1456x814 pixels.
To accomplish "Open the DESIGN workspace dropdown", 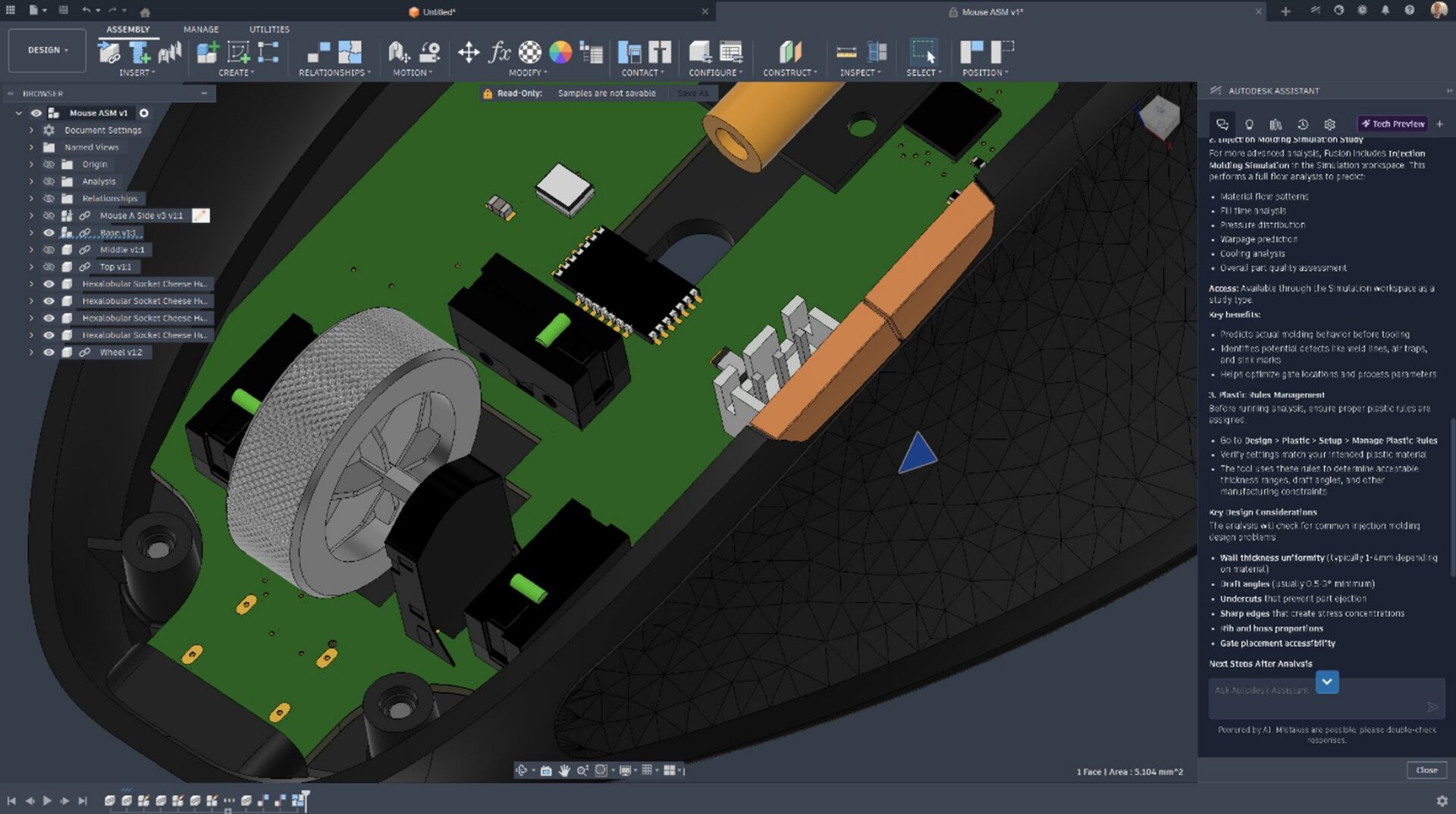I will pos(47,50).
